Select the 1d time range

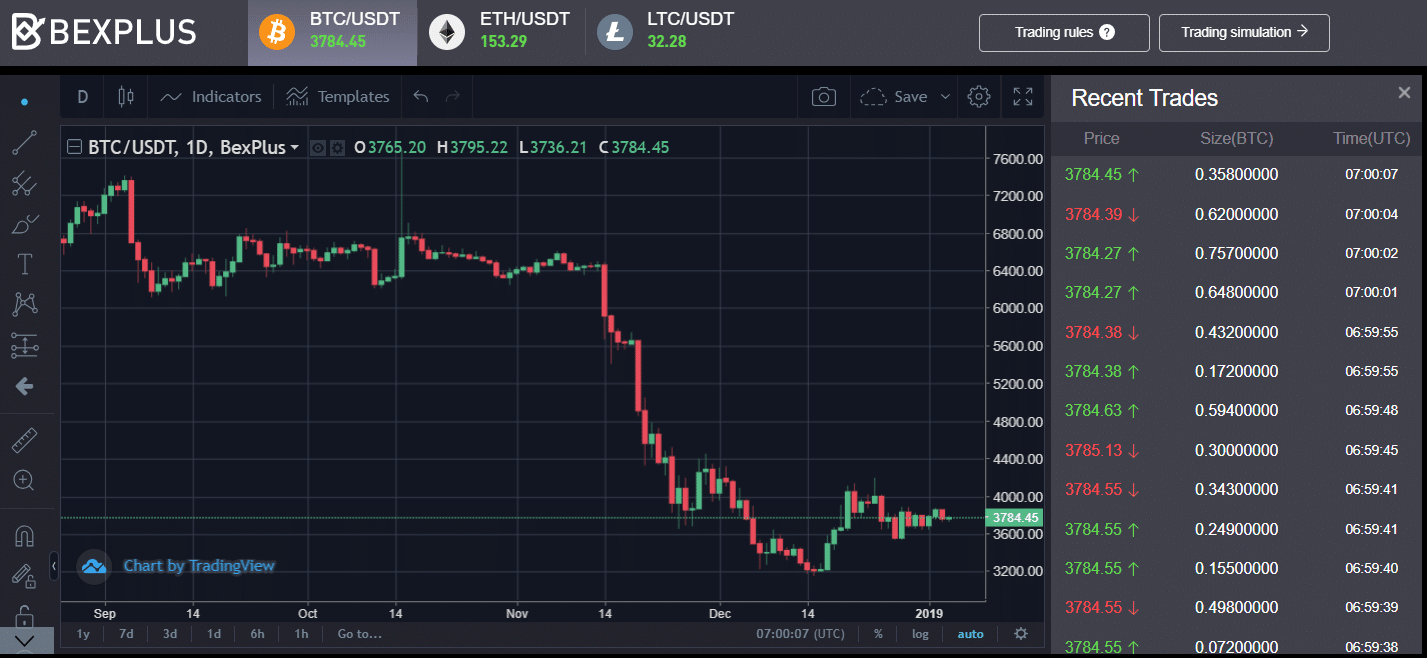point(214,634)
